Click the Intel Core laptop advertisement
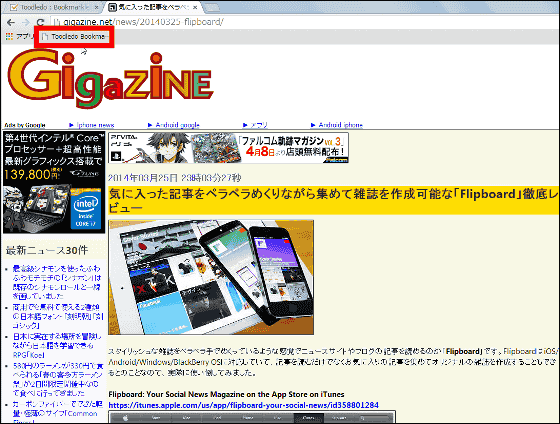 click(x=54, y=182)
